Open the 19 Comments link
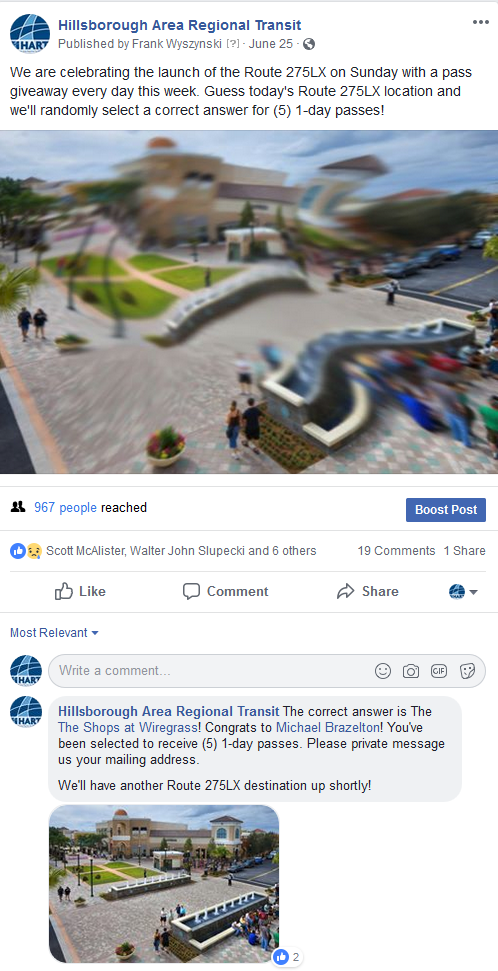Image resolution: width=498 pixels, height=971 pixels. pyautogui.click(x=396, y=551)
